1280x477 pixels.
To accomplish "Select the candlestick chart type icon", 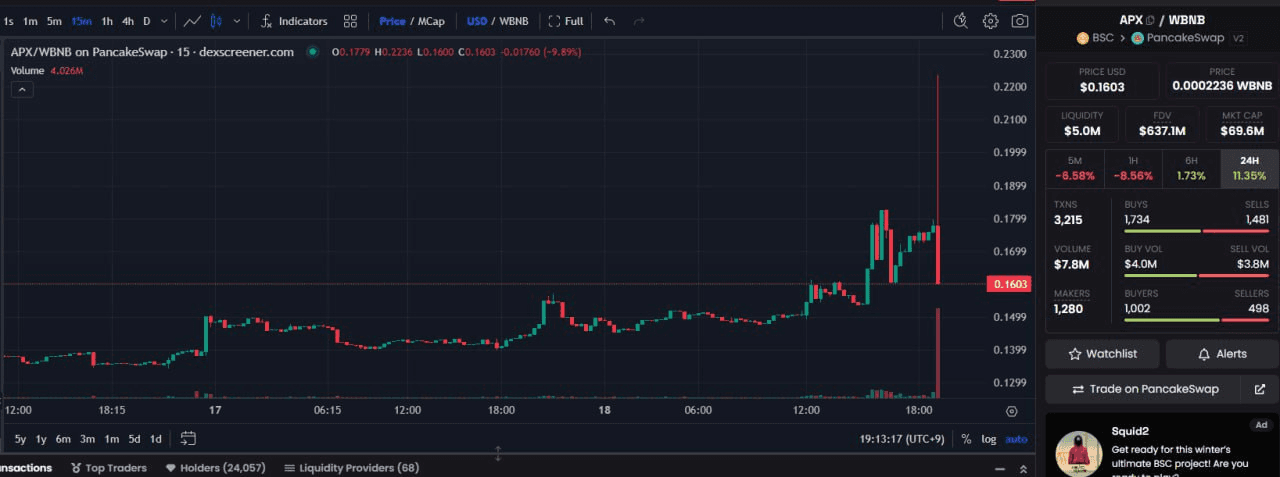I will click(x=215, y=21).
